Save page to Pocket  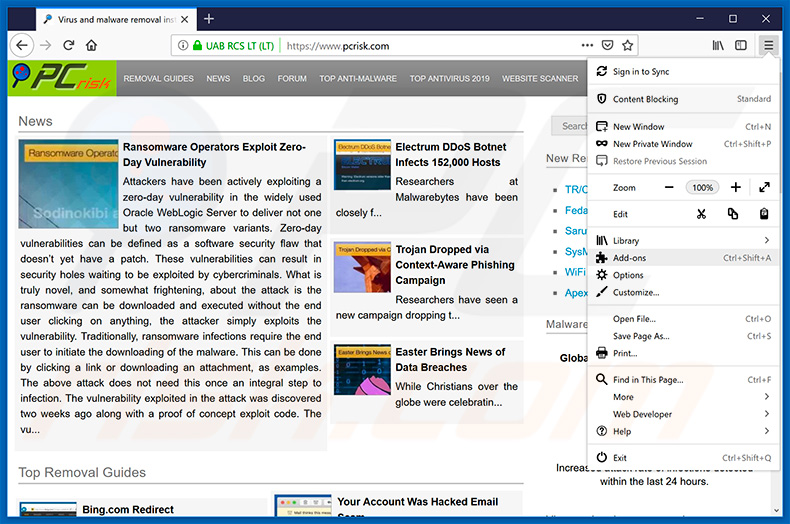tap(608, 45)
